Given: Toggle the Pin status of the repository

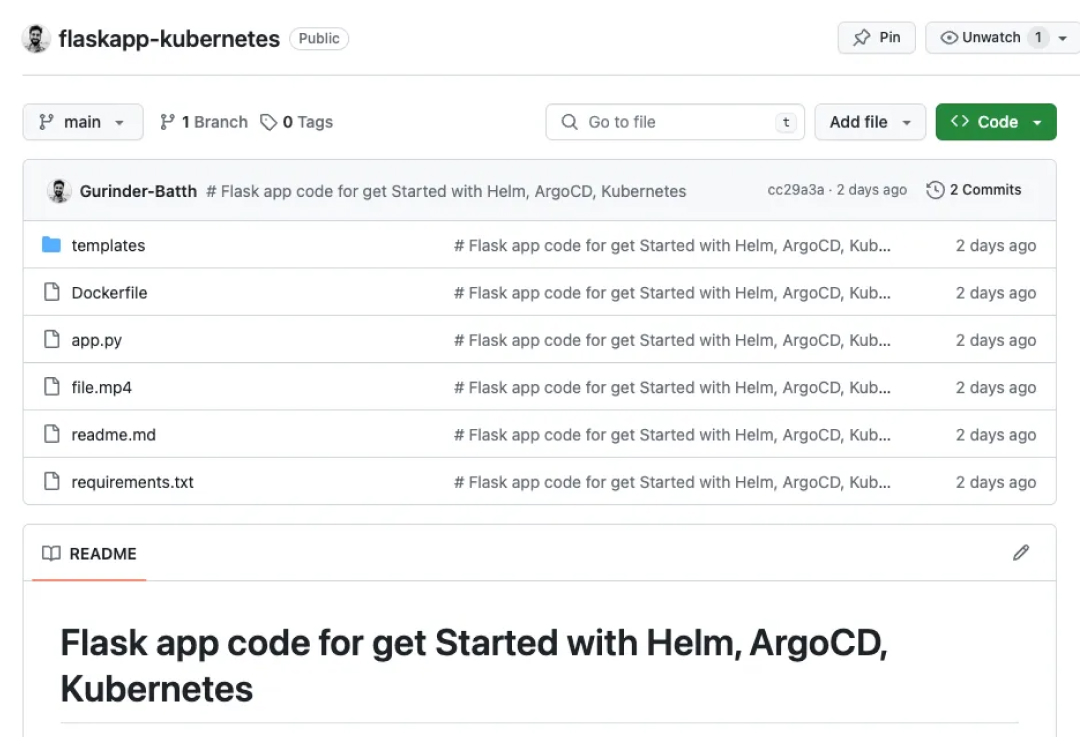Looking at the screenshot, I should (x=876, y=37).
